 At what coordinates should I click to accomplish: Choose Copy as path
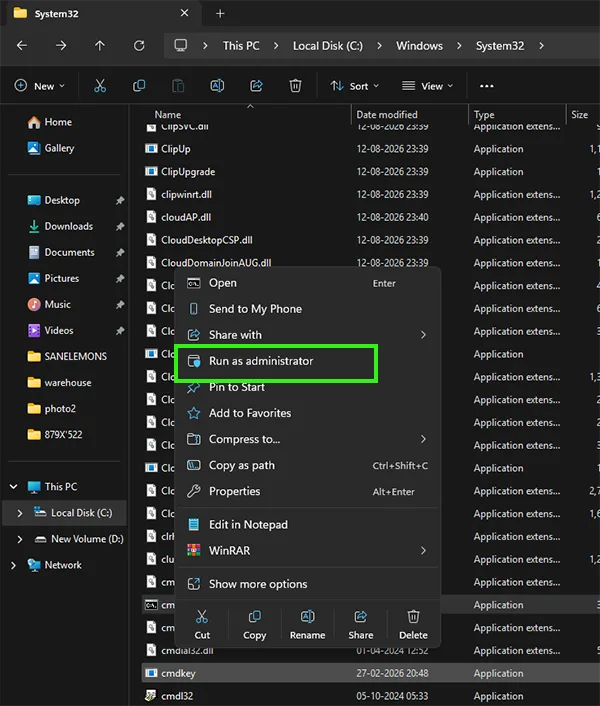307,465
